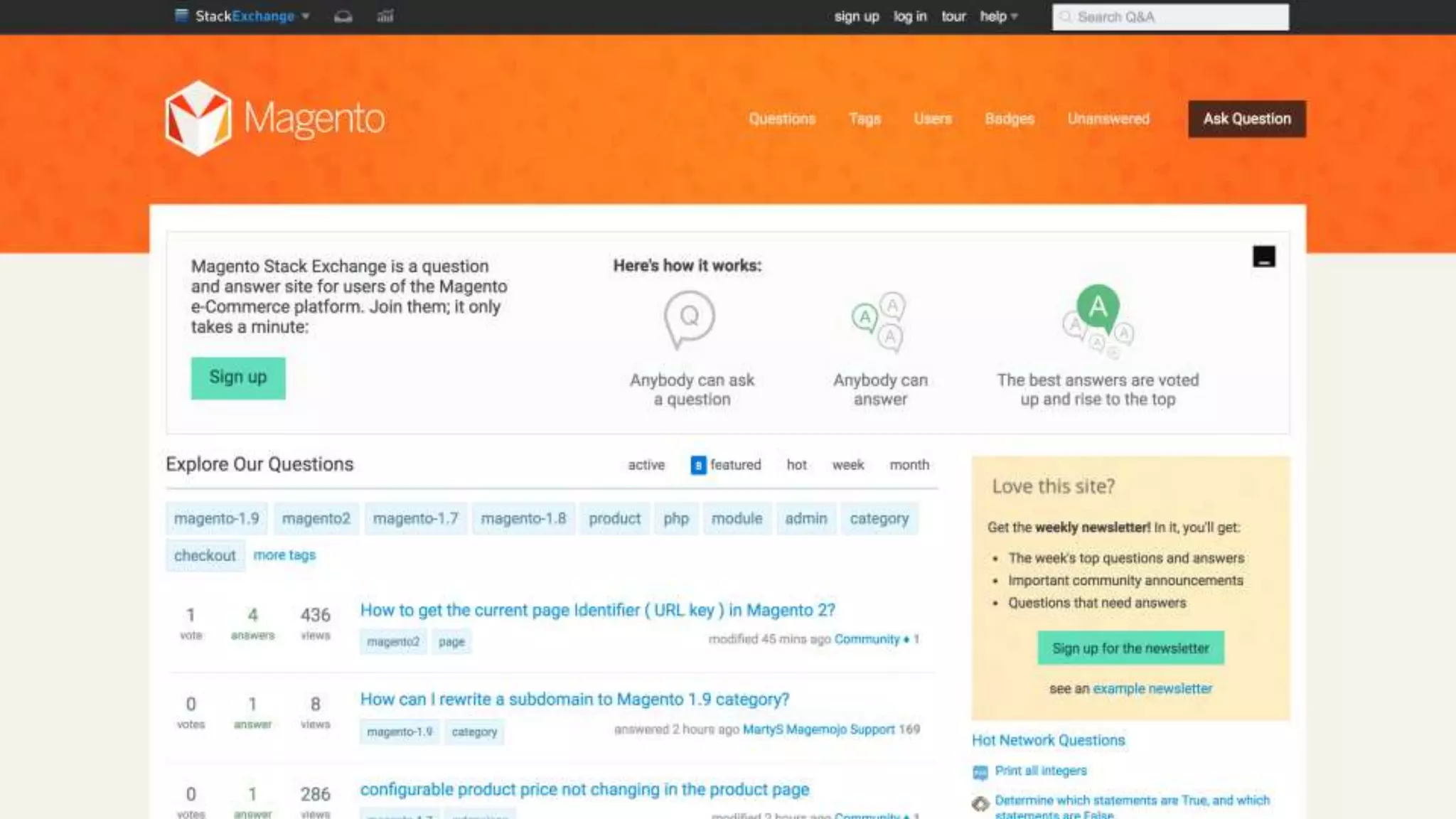
Task: Click the green Sign up button
Action: click(237, 378)
